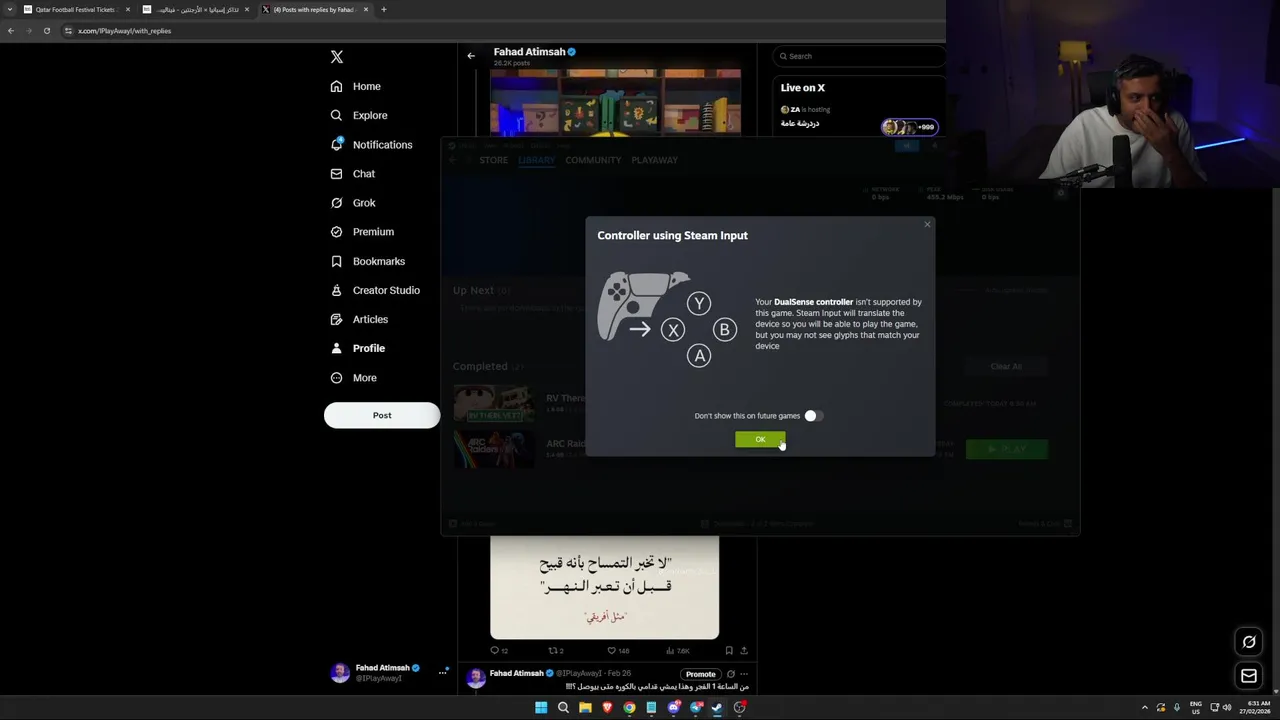Confirm the Steam Input dialog with OK
This screenshot has height=720, width=1280.
[x=760, y=440]
